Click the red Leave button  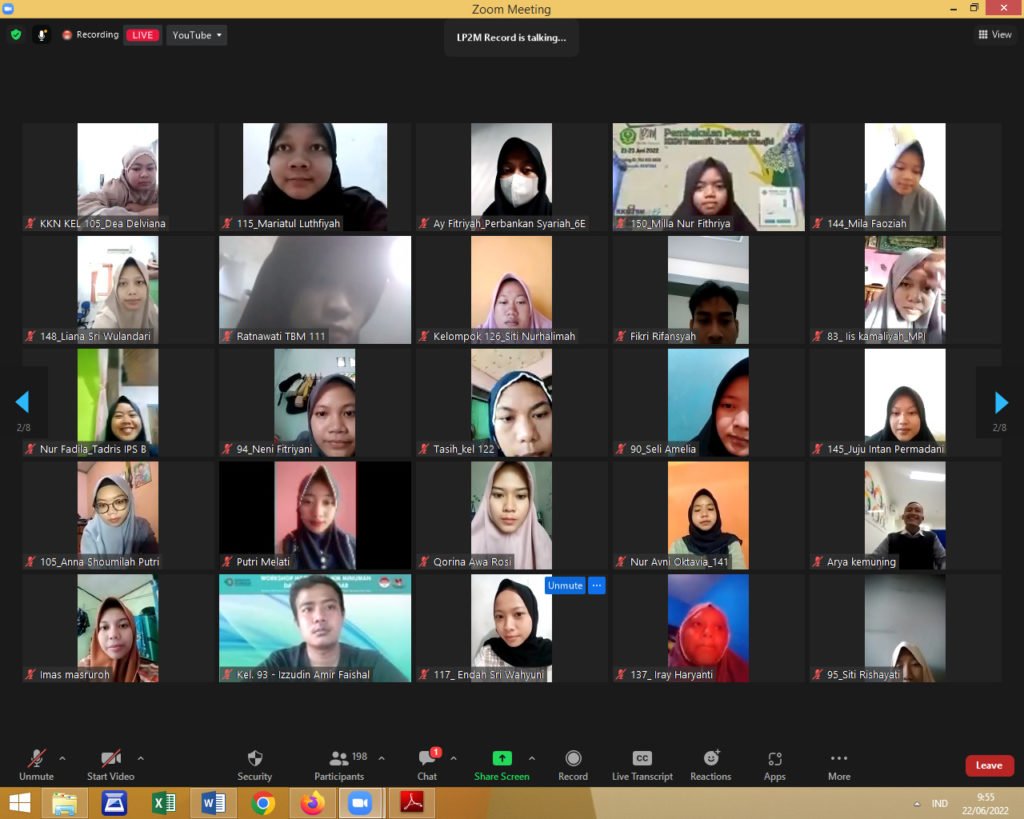(989, 766)
